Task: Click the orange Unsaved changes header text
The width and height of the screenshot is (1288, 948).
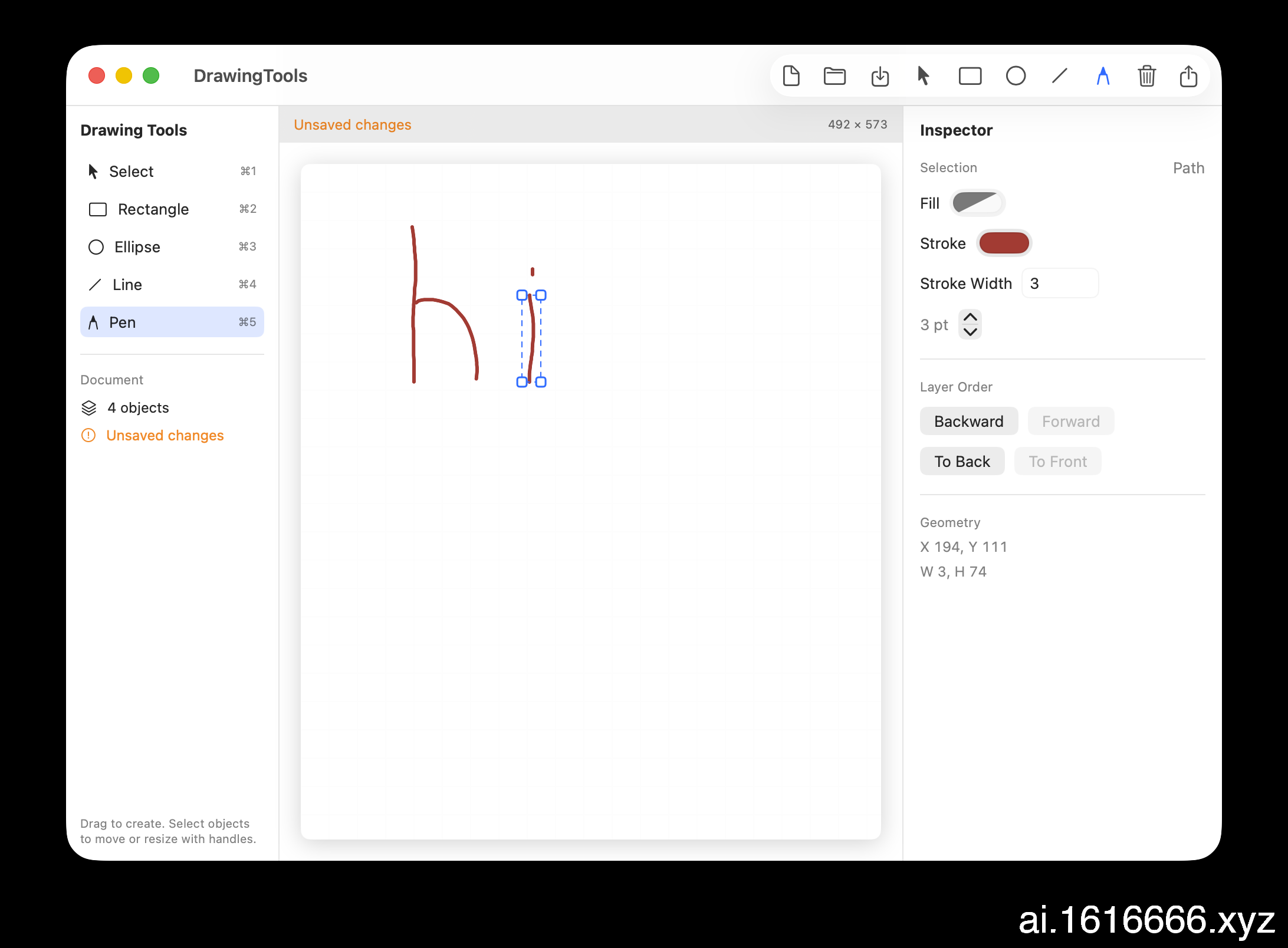Action: (353, 125)
